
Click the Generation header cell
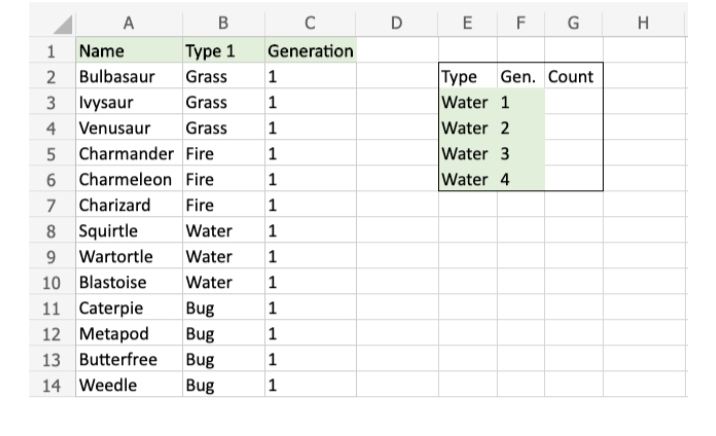310,49
